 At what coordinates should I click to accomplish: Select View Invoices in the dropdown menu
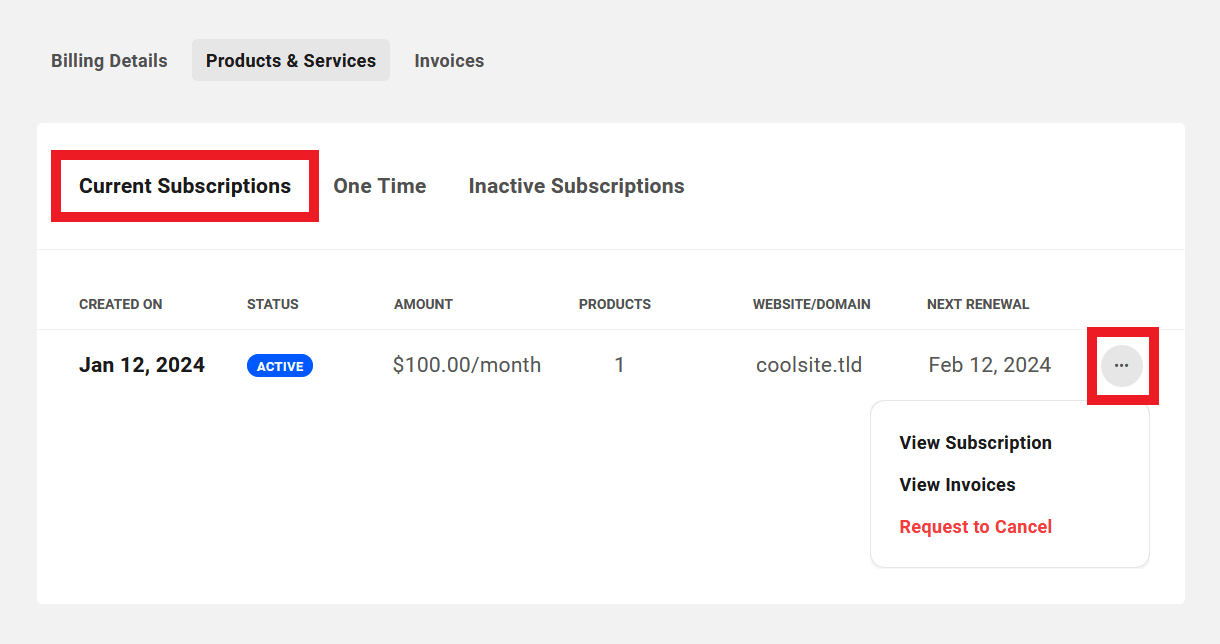tap(956, 484)
